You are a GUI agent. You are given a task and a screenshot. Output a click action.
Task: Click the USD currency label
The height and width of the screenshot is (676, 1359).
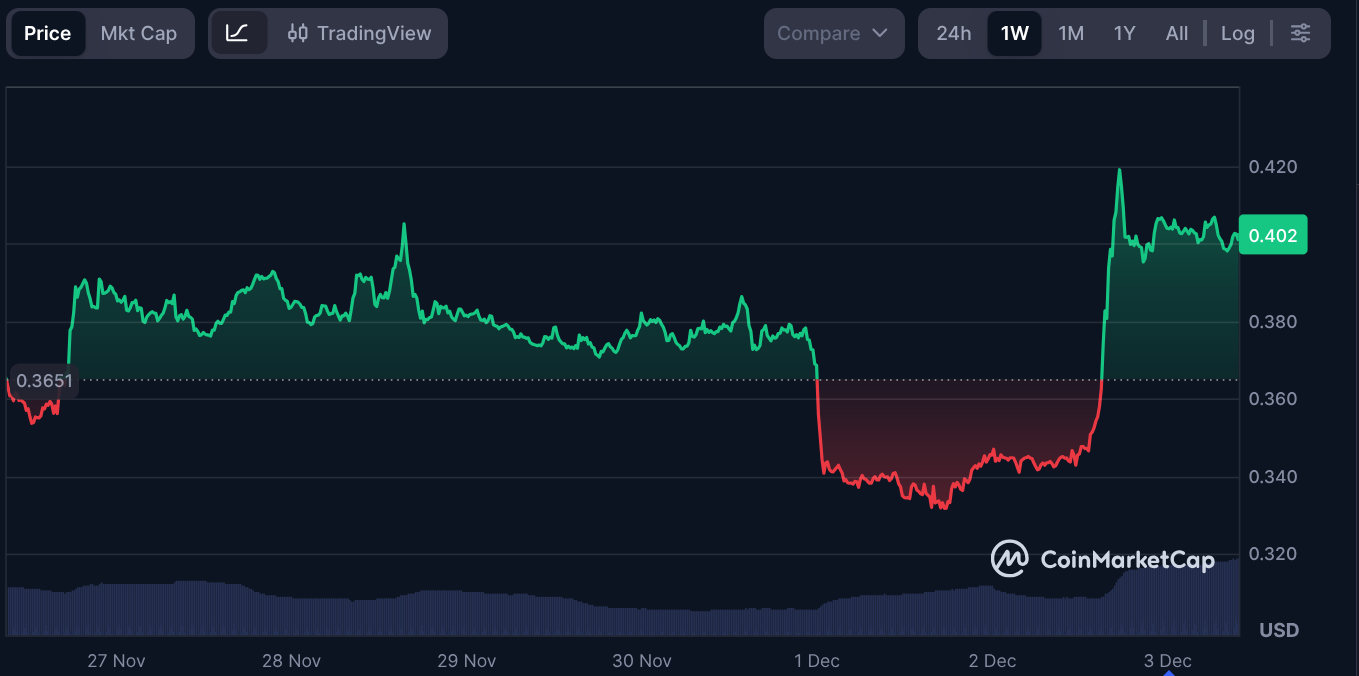(x=1279, y=630)
